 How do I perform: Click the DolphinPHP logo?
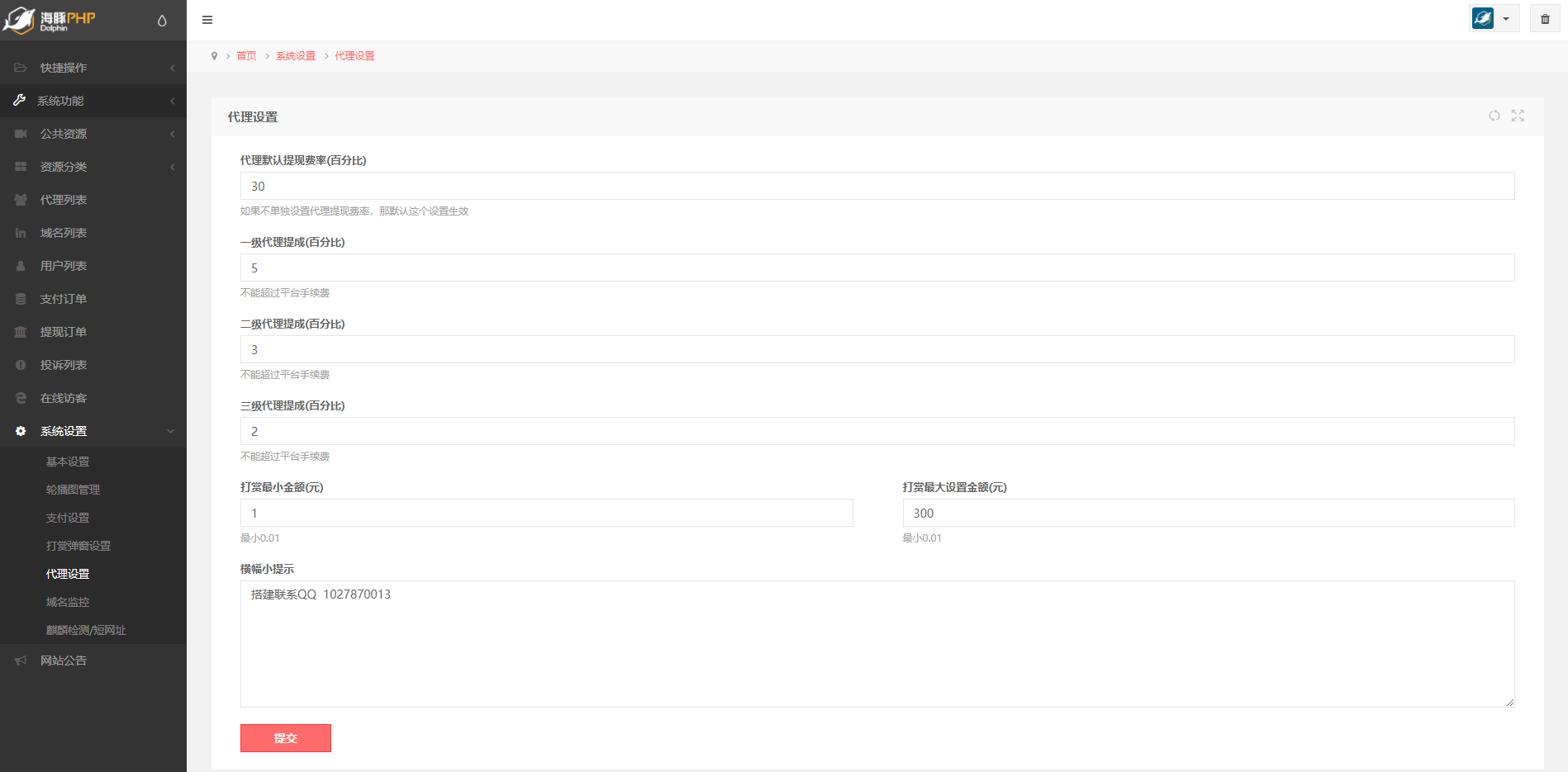click(50, 20)
